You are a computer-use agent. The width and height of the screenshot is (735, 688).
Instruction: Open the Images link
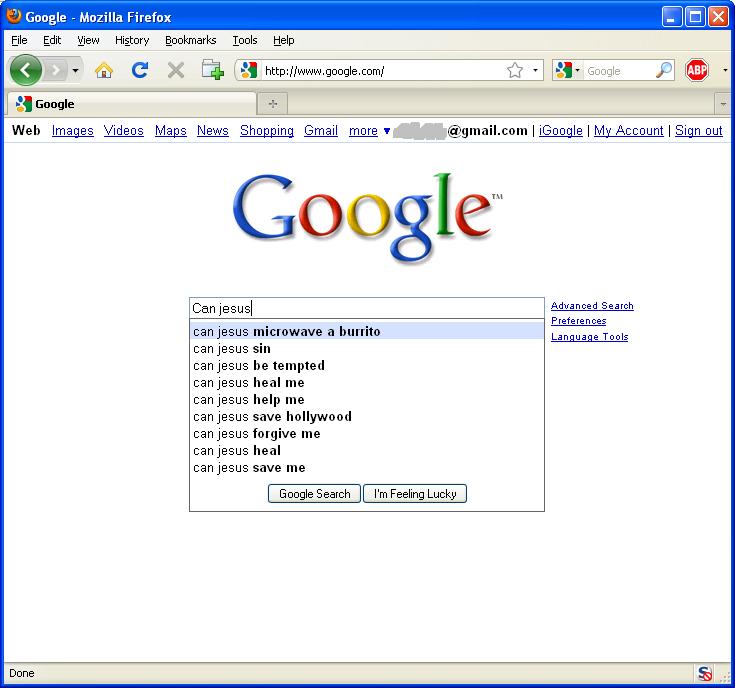tap(73, 131)
